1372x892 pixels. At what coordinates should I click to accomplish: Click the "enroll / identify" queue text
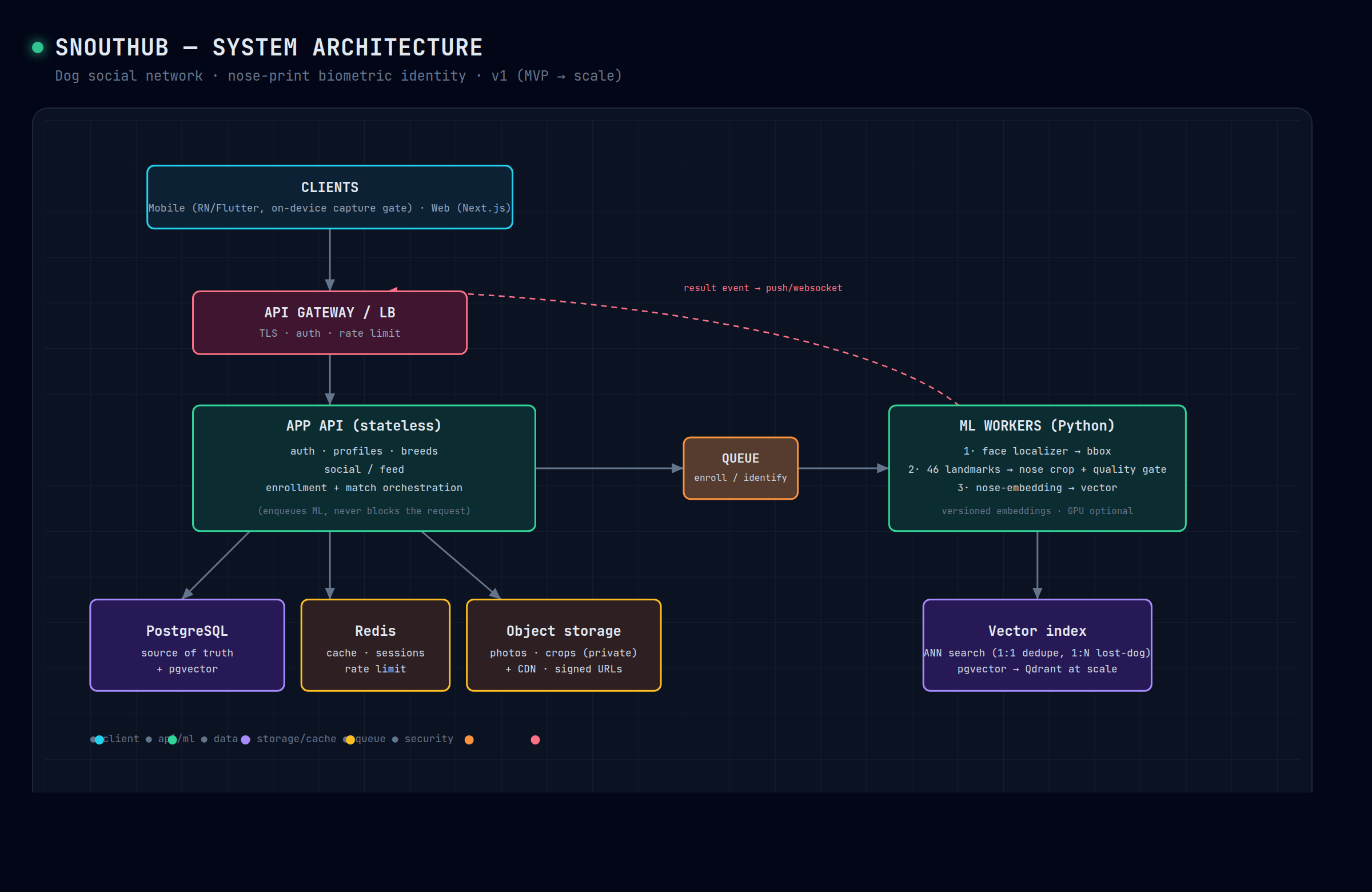click(x=740, y=477)
